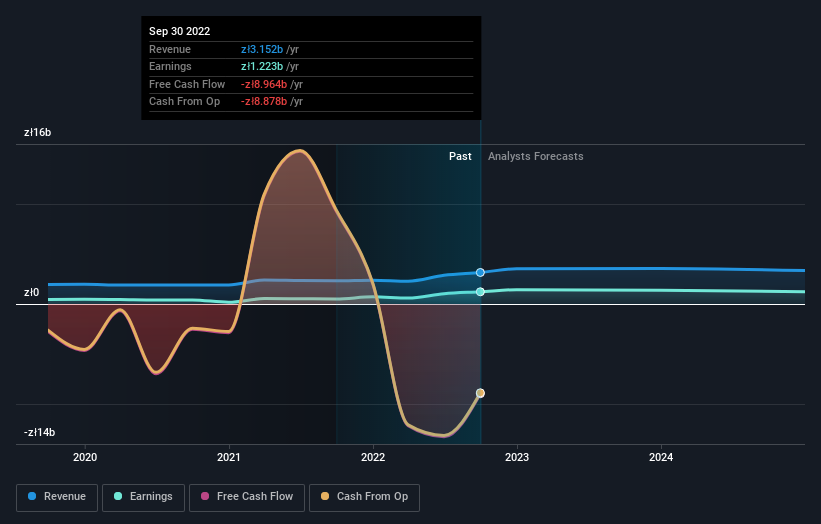821x524 pixels.
Task: Select the orange Cash From Op data point
Action: (480, 393)
